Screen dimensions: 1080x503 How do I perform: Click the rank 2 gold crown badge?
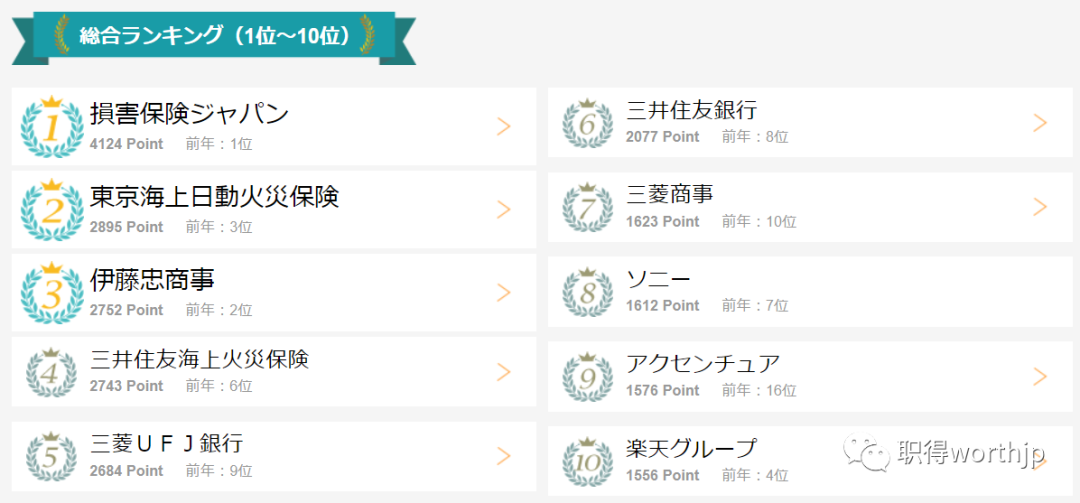[x=52, y=209]
